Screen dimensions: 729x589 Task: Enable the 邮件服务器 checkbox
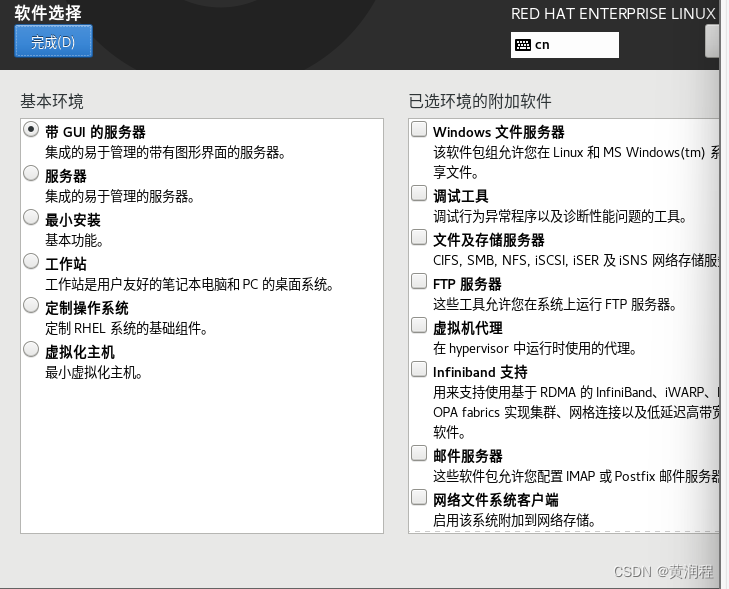419,453
